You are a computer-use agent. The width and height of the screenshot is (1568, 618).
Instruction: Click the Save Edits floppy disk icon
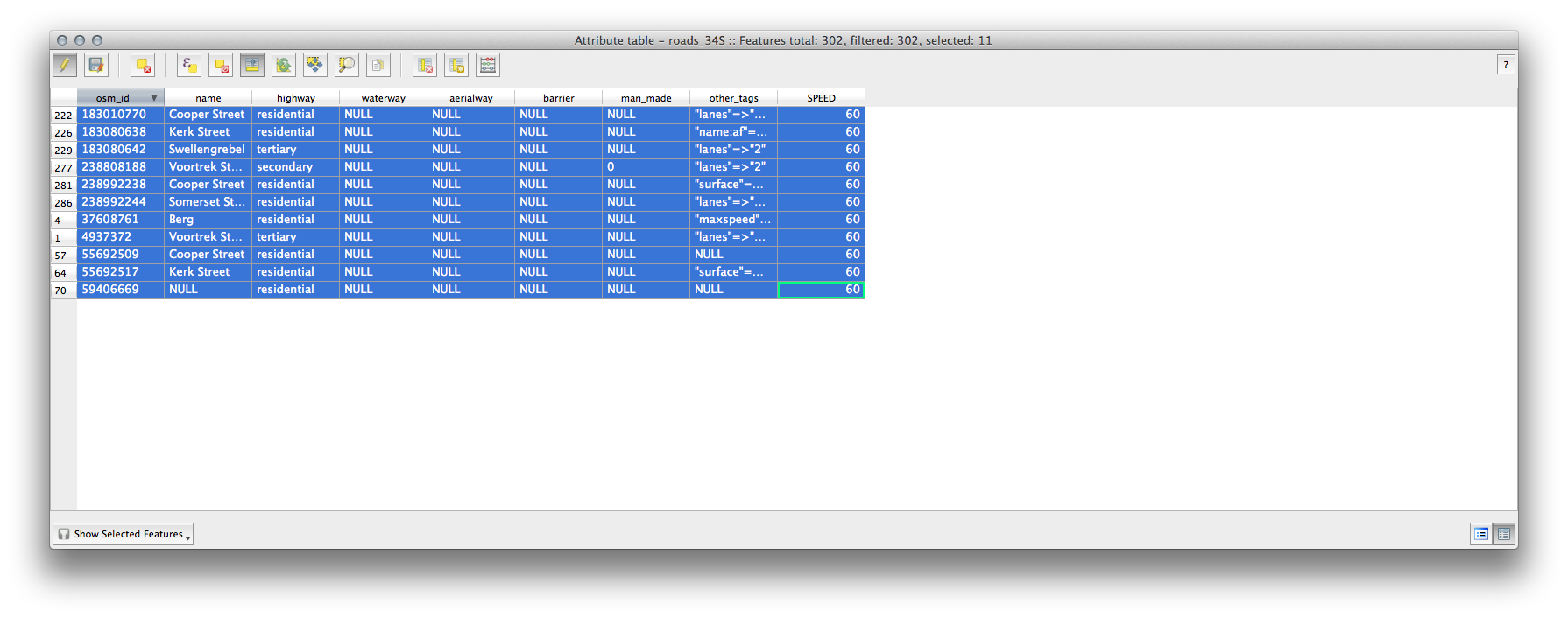(96, 65)
